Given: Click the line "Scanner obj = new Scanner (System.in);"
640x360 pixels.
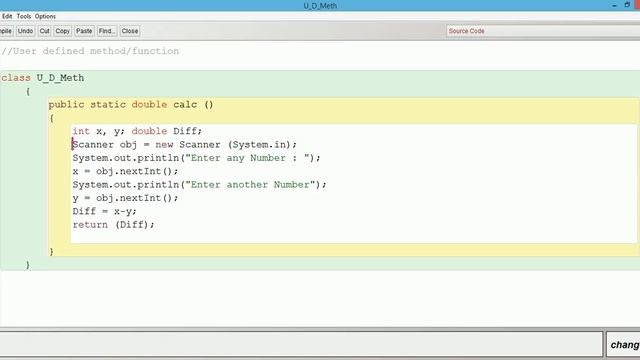Looking at the screenshot, I should [184, 144].
